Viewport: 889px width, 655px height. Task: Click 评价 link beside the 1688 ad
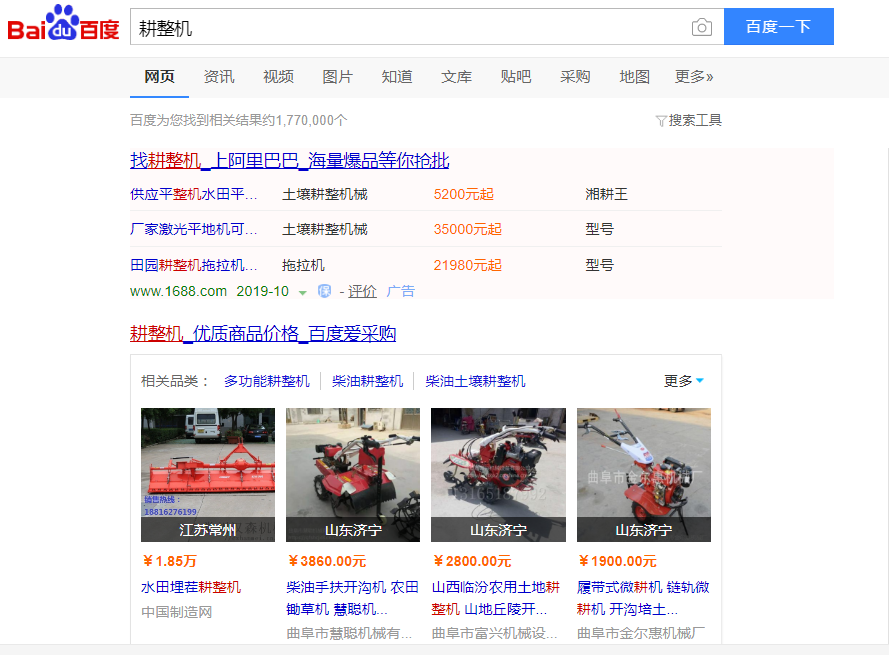[x=362, y=291]
